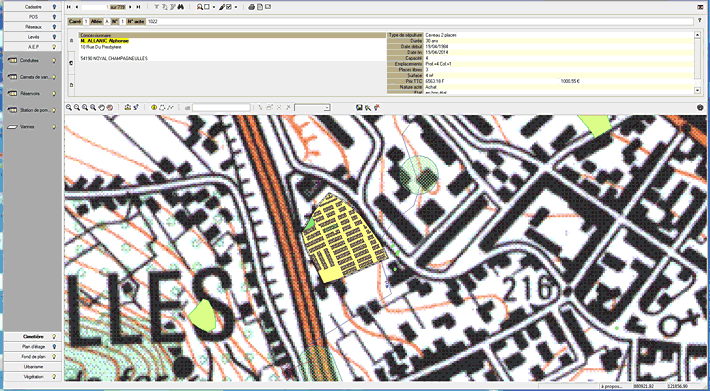Click the second zoom magnifier on map toolbar
This screenshot has width=710, height=391.
pos(77,107)
